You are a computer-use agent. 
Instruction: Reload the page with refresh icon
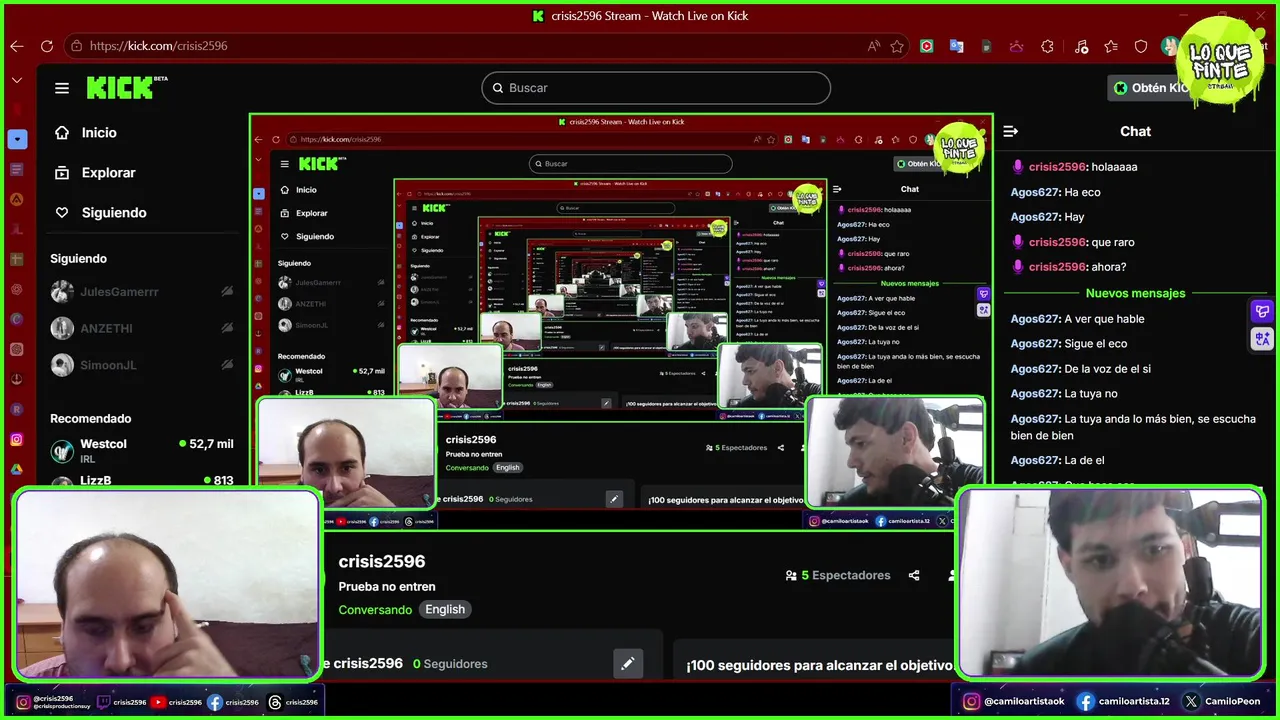(x=47, y=46)
